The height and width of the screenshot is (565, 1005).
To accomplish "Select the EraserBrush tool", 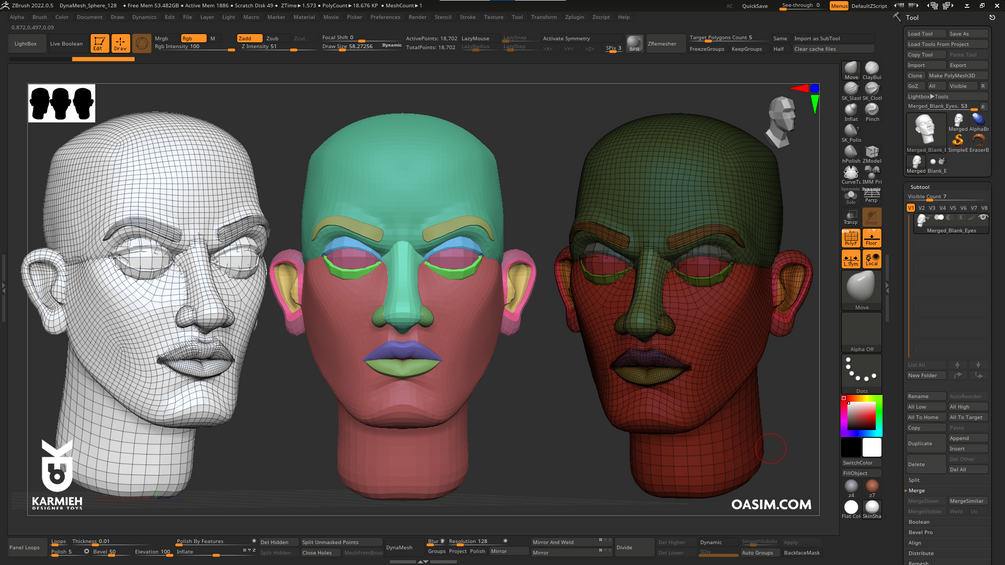I will pos(978,142).
